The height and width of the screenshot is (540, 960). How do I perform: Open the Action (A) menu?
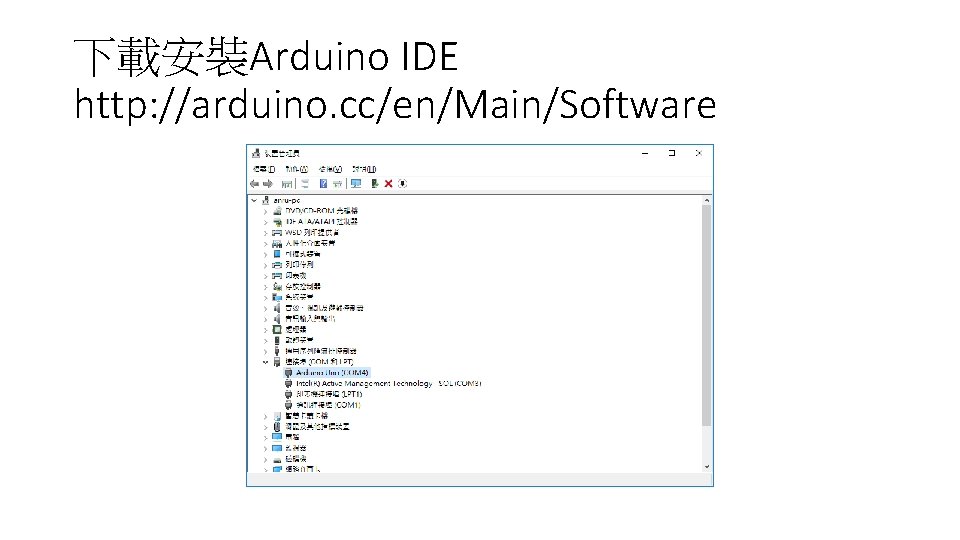[297, 169]
